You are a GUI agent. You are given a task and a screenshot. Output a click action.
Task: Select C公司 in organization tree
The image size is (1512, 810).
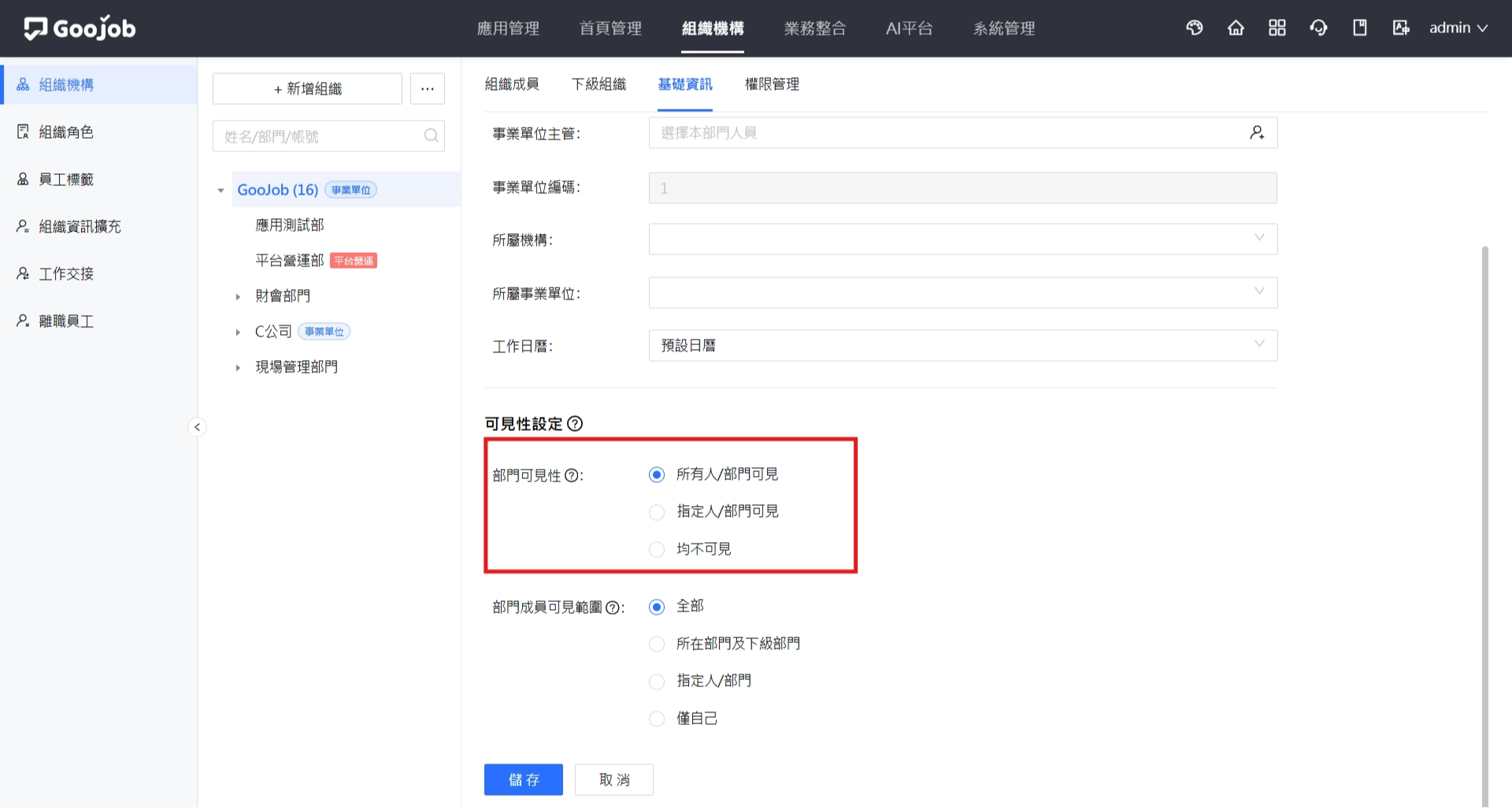pyautogui.click(x=273, y=332)
